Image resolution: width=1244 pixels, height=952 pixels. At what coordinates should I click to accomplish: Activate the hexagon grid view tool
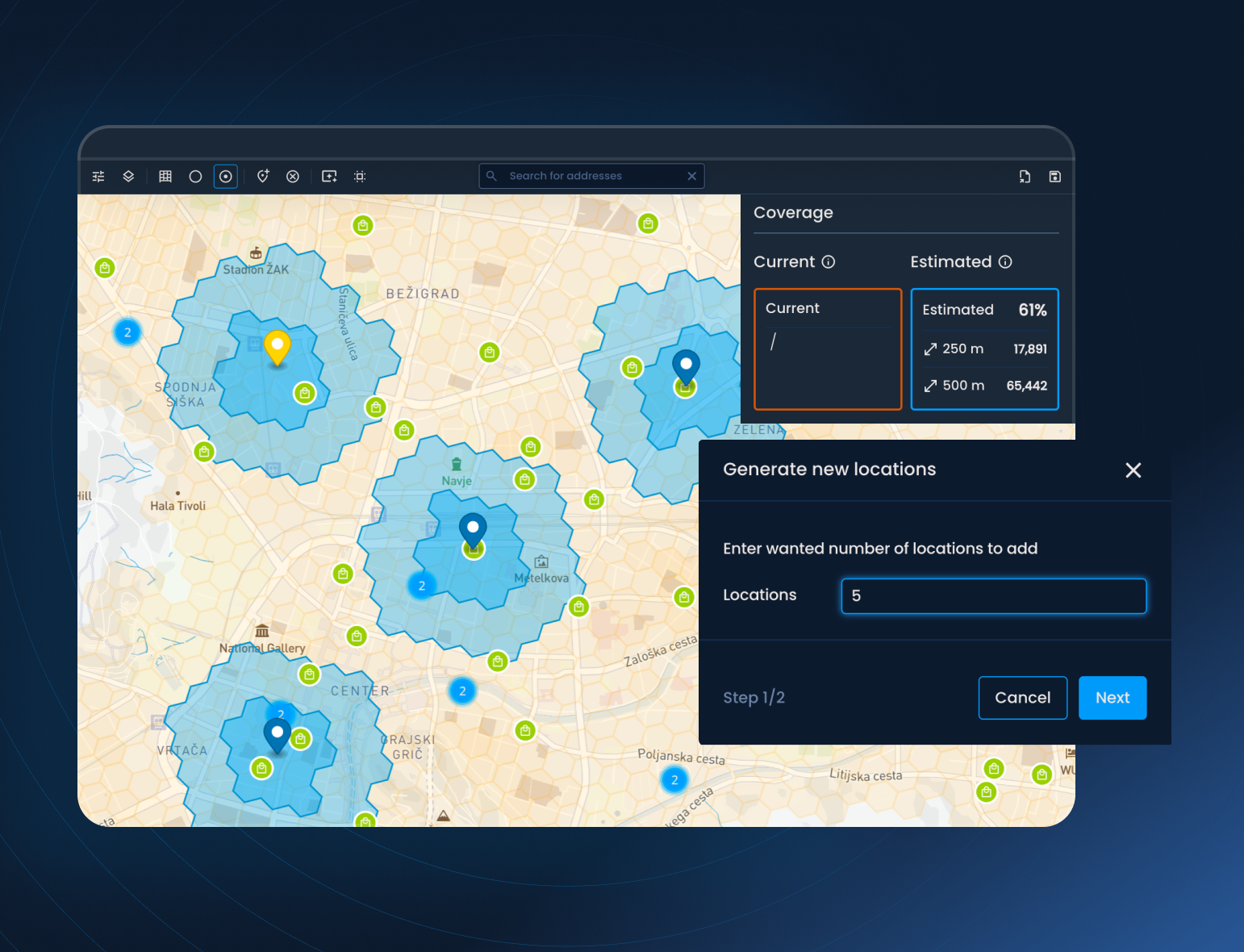pyautogui.click(x=165, y=176)
